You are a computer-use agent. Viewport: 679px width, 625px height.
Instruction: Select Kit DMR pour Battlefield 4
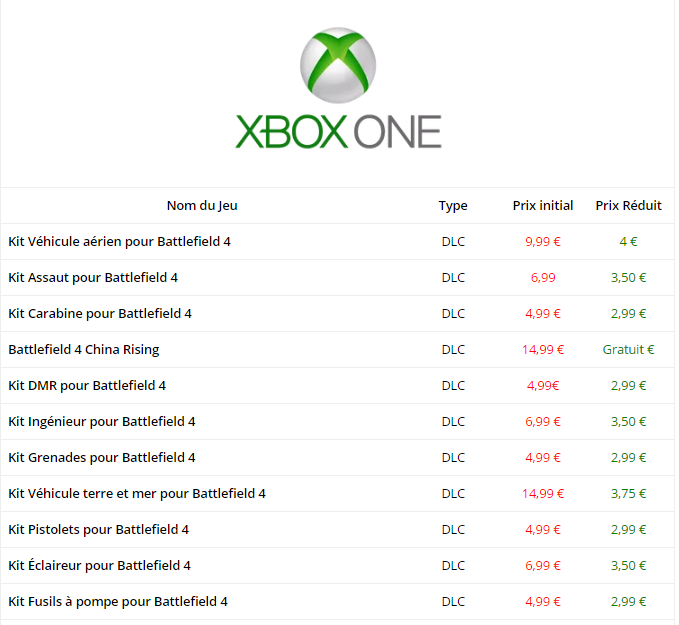point(87,385)
